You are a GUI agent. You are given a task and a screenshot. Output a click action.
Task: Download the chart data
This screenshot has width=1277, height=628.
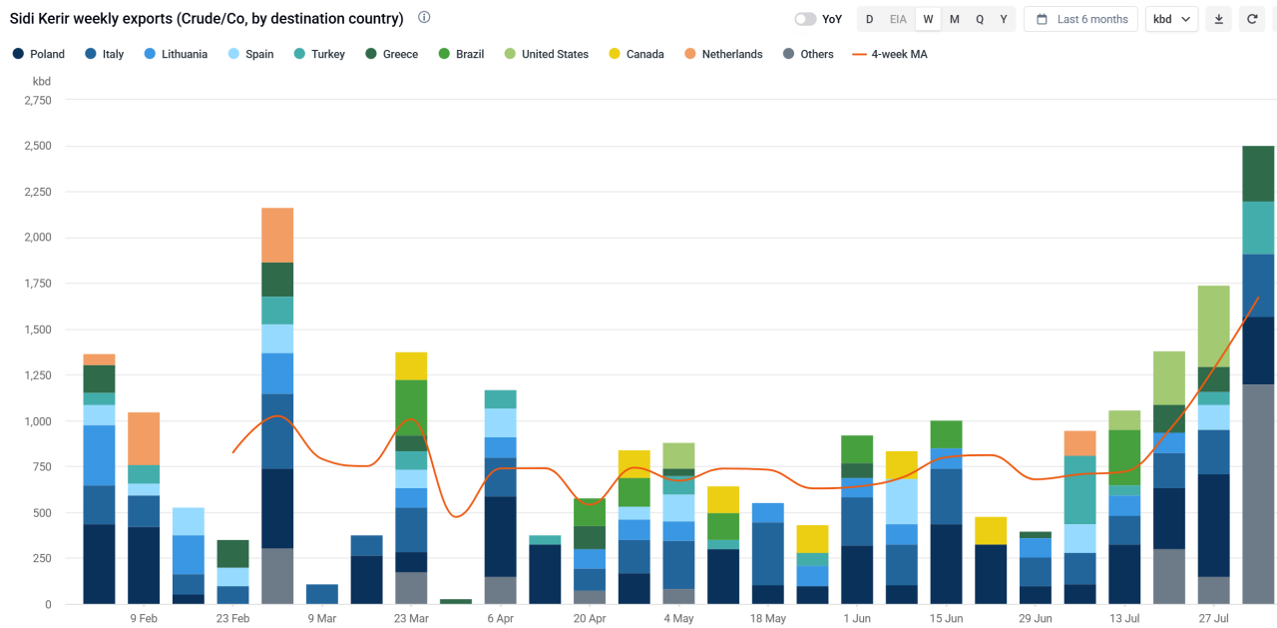1218,19
